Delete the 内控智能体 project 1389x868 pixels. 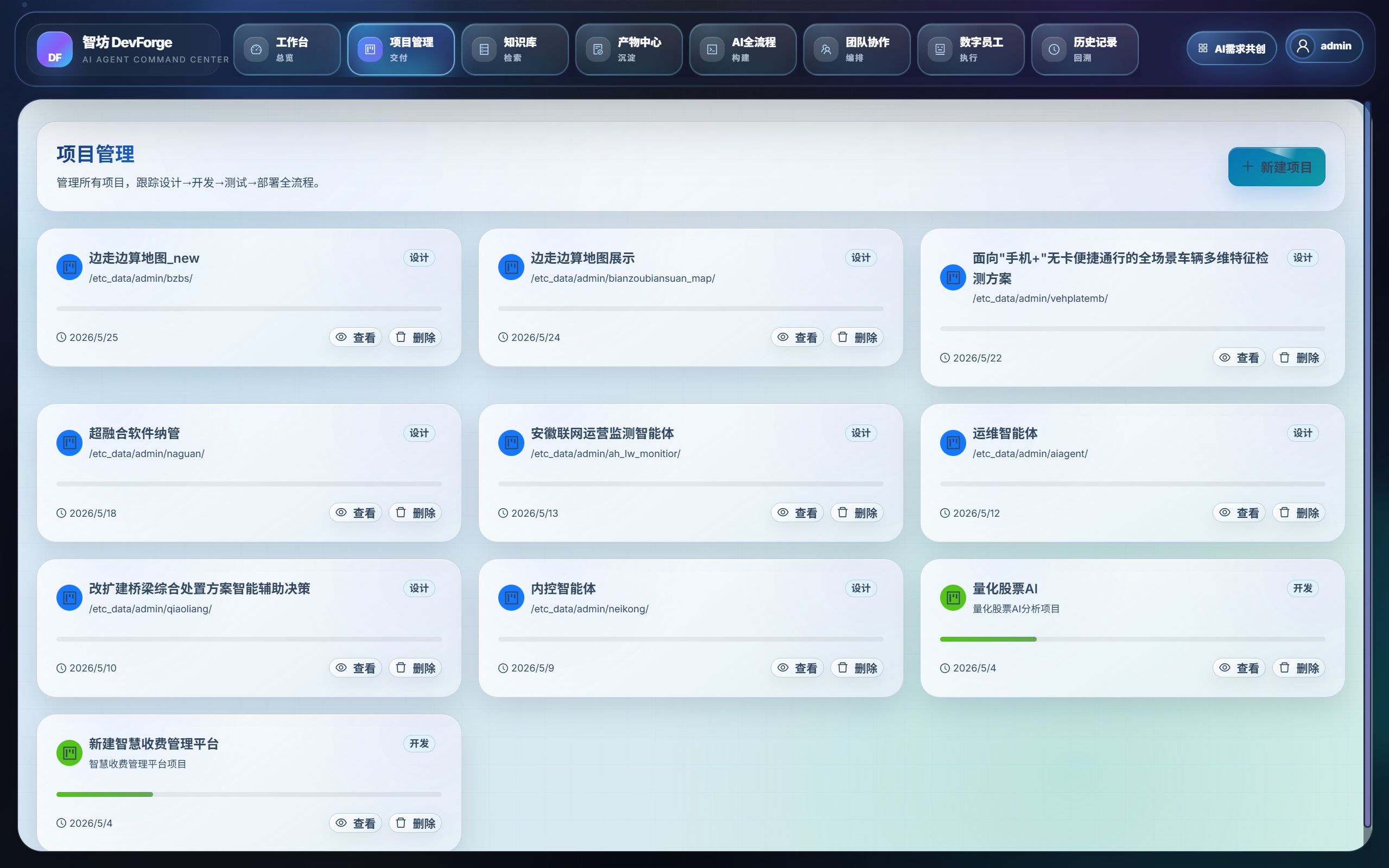pos(857,668)
